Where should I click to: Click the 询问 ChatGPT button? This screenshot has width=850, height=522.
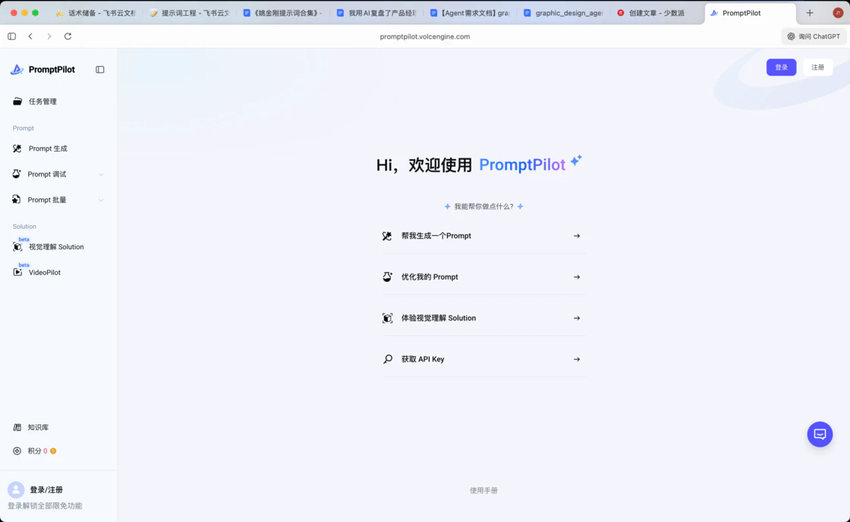[814, 36]
